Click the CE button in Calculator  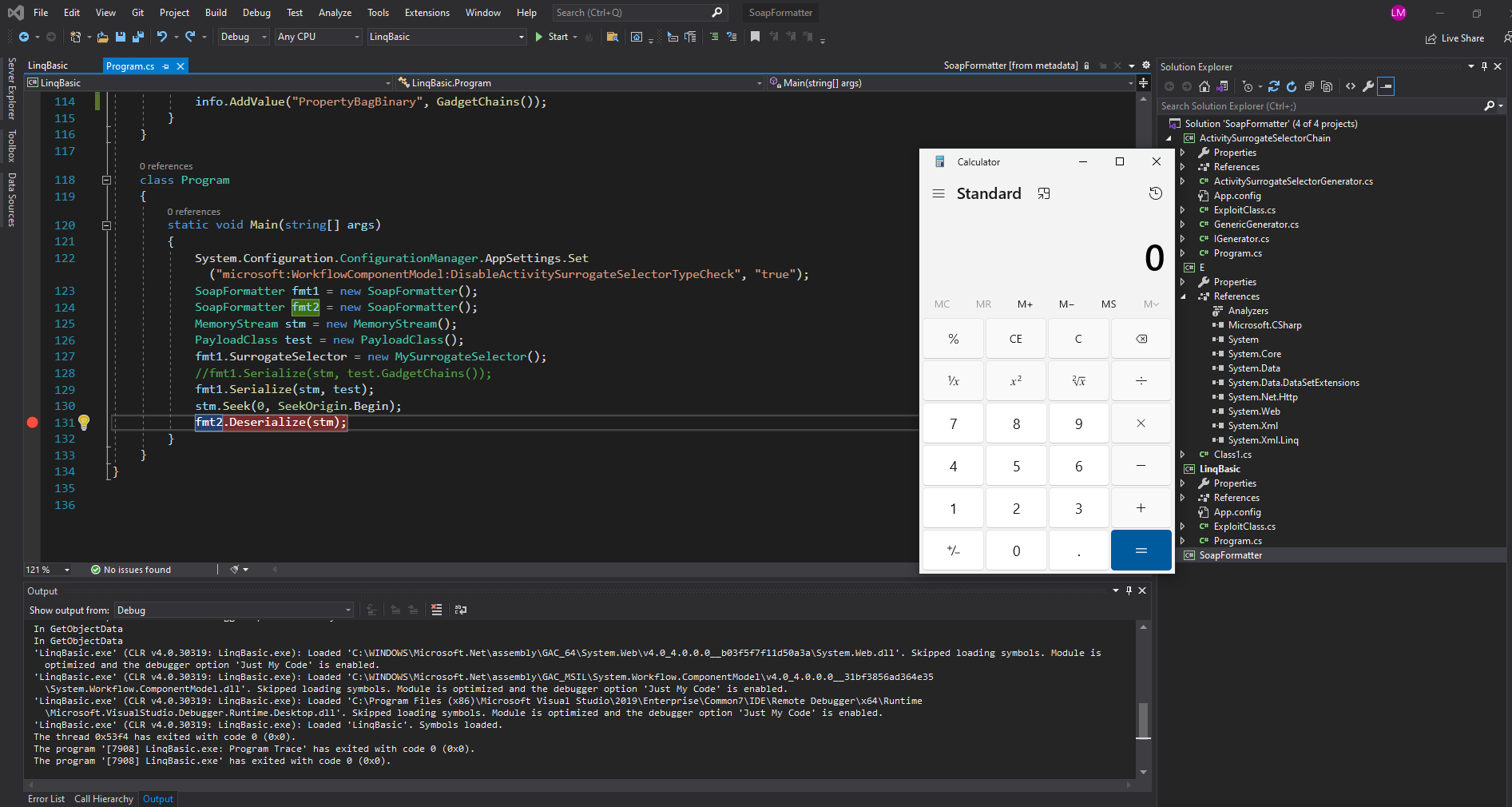1016,339
